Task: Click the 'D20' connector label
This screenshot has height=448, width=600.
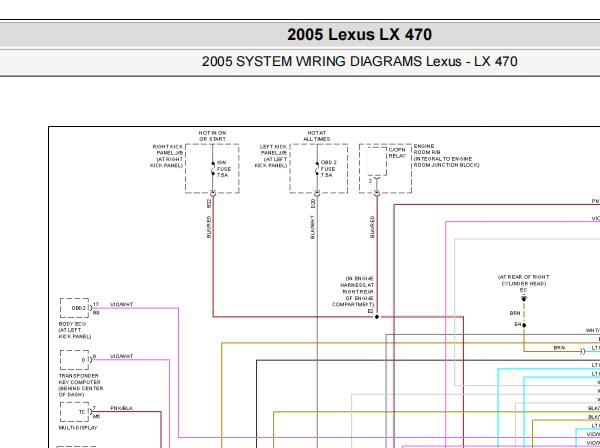Action: [313, 204]
